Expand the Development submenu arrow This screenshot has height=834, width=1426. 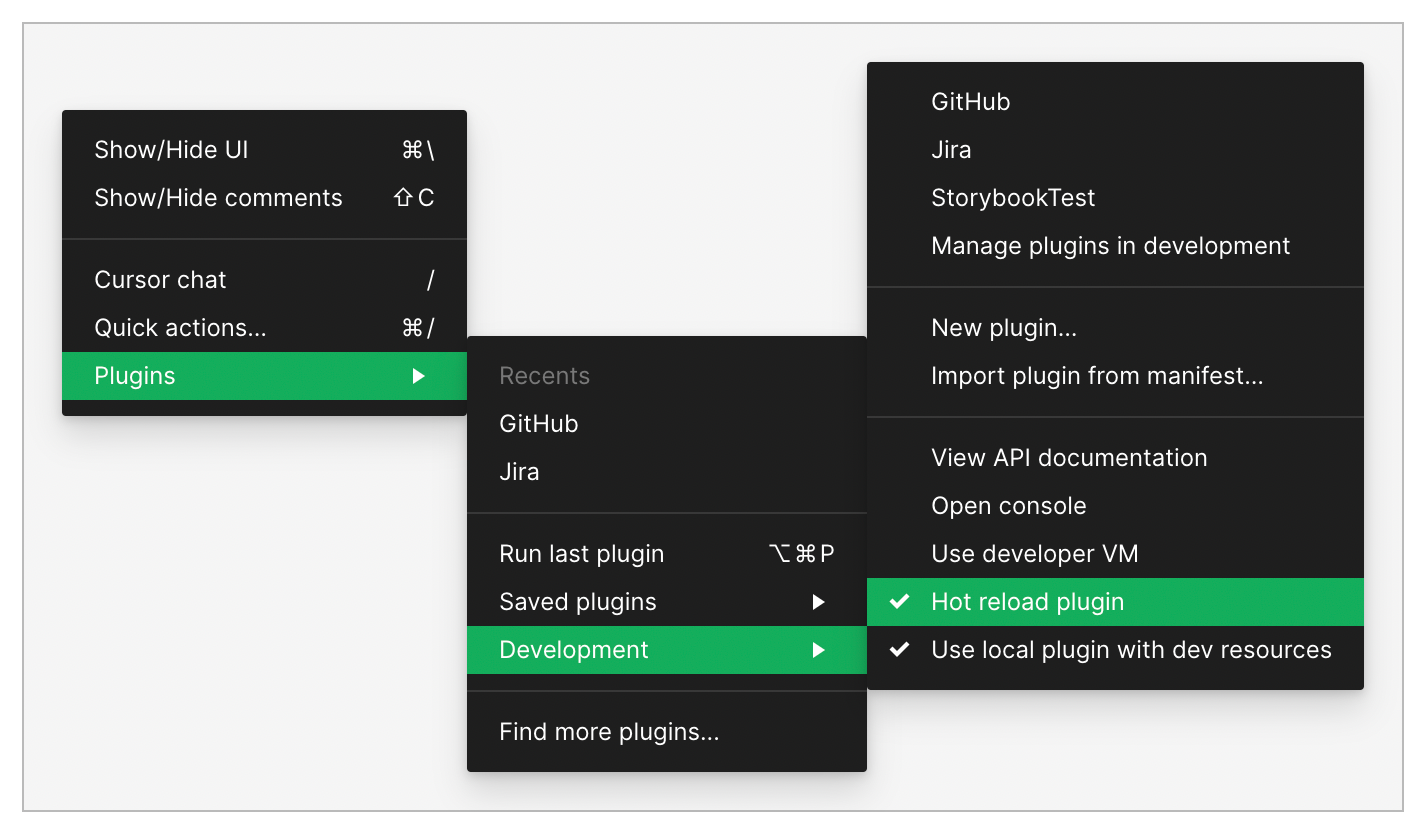point(818,650)
